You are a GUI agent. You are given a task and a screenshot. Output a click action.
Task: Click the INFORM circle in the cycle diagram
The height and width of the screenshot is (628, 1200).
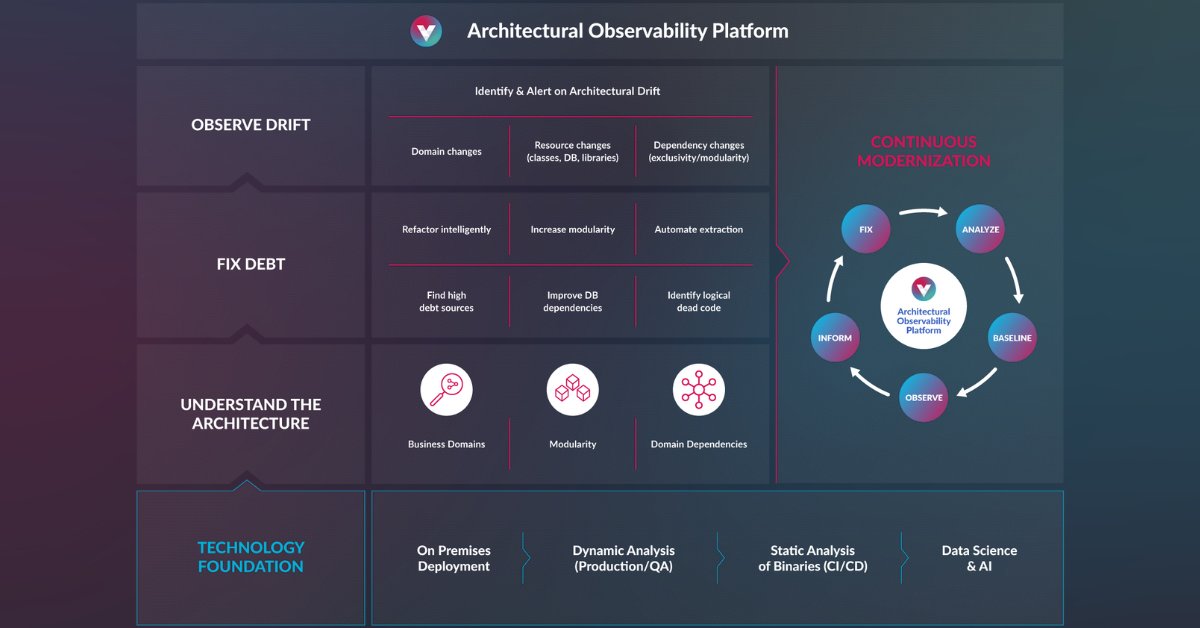tap(835, 337)
